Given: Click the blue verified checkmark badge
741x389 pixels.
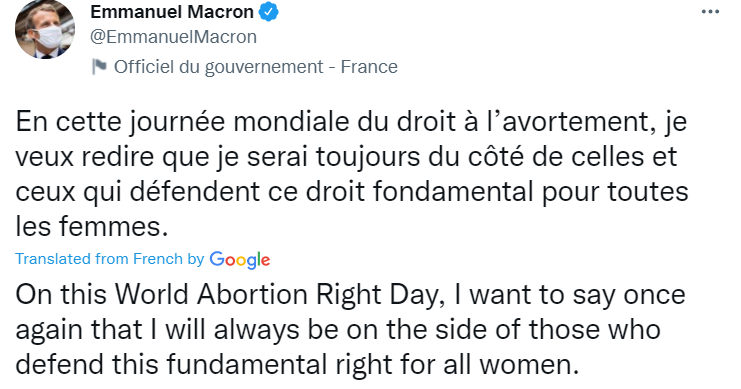Looking at the screenshot, I should pyautogui.click(x=269, y=12).
